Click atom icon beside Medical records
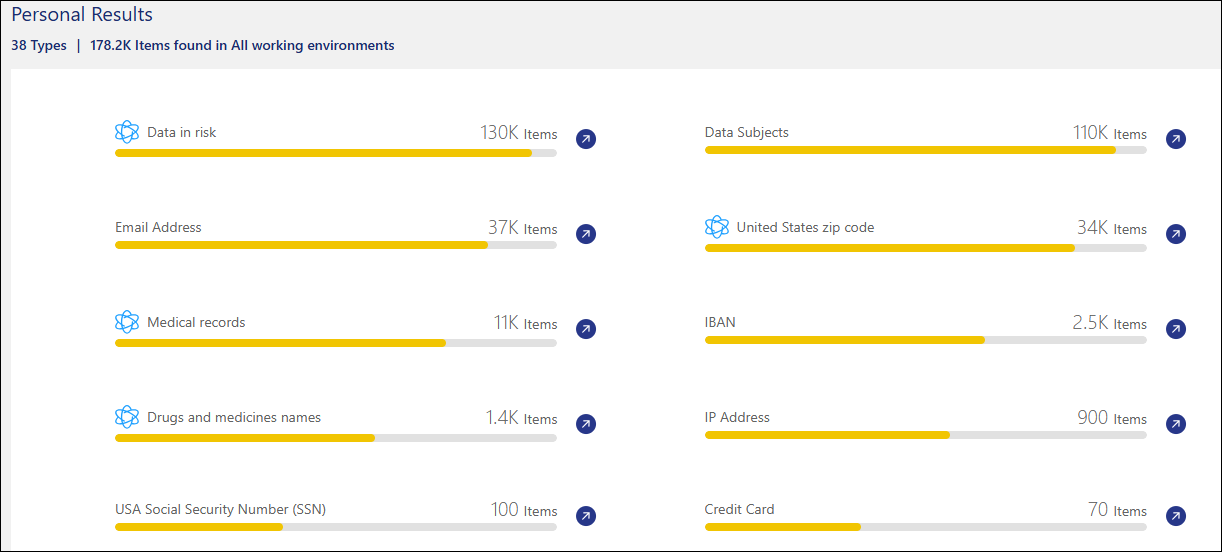1222x552 pixels. point(127,322)
